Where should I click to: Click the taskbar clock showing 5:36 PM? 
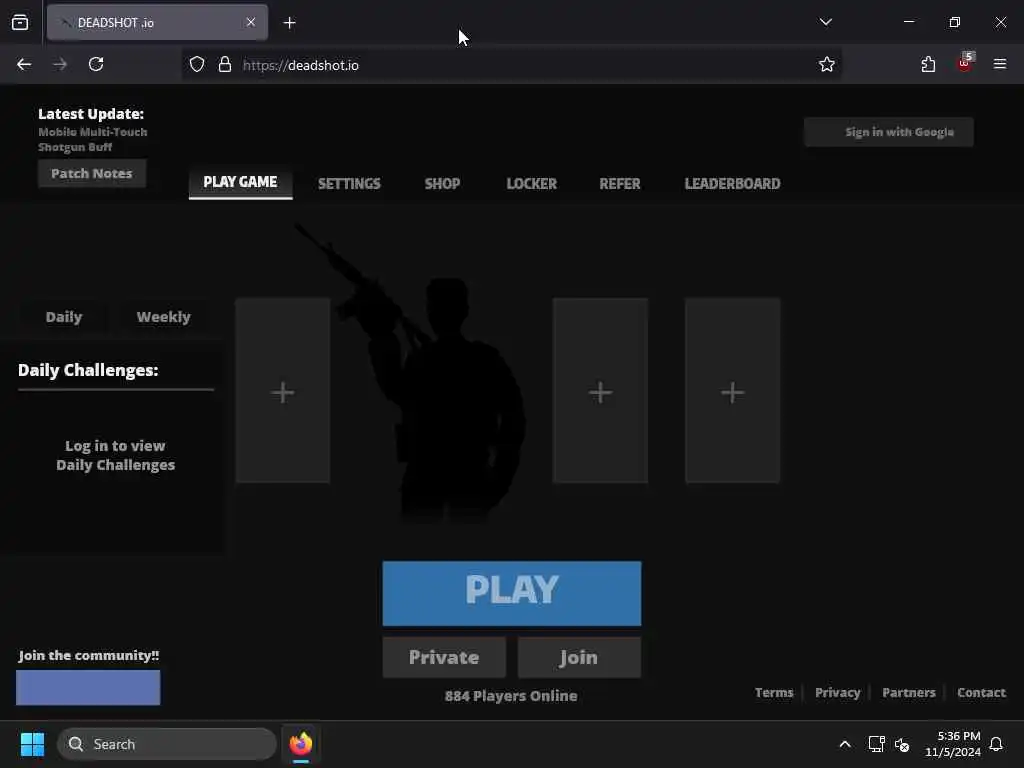tap(953, 744)
